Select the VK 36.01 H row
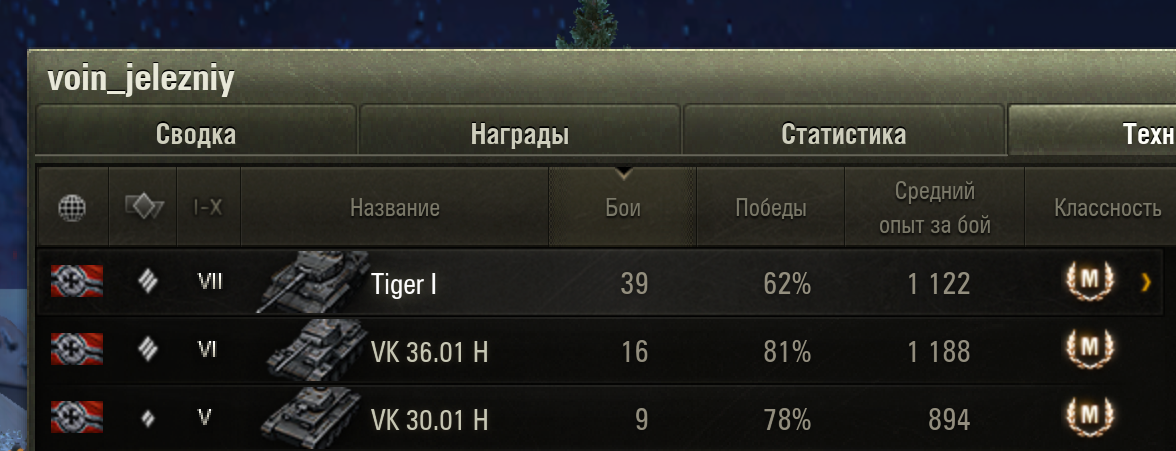The width and height of the screenshot is (1176, 451). pyautogui.click(x=600, y=350)
